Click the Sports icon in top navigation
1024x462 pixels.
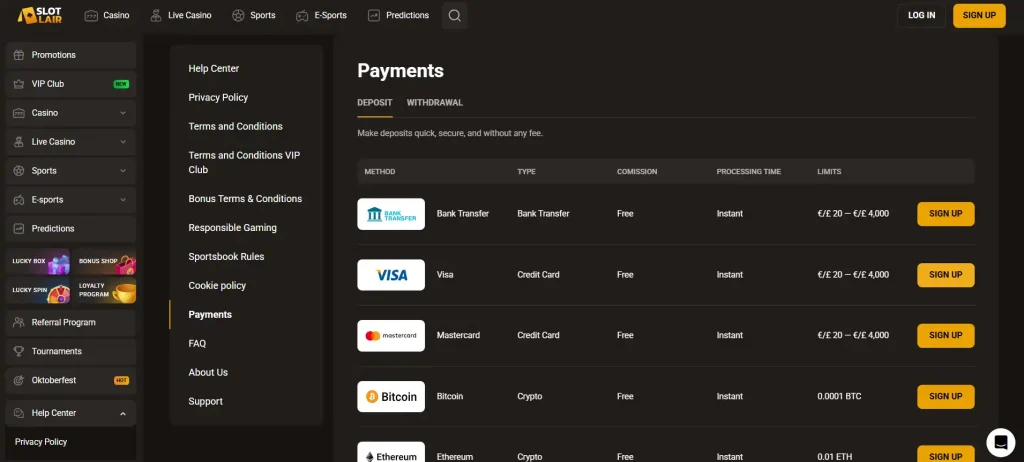tap(238, 16)
